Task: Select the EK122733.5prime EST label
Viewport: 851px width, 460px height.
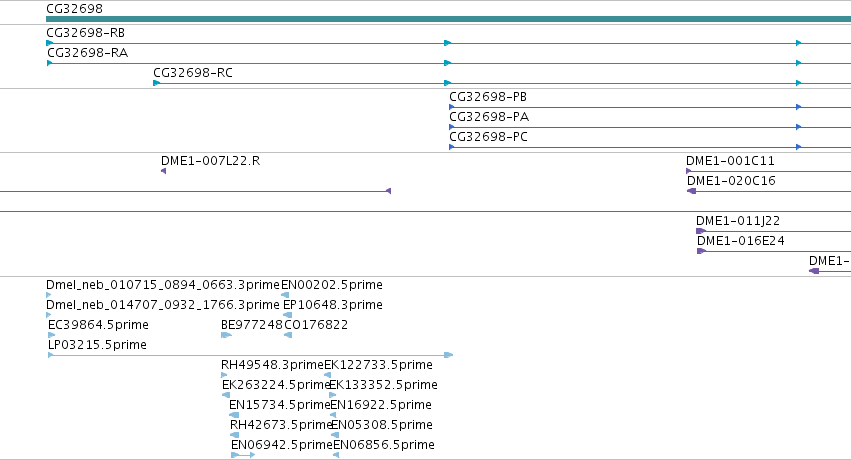Action: pos(378,365)
